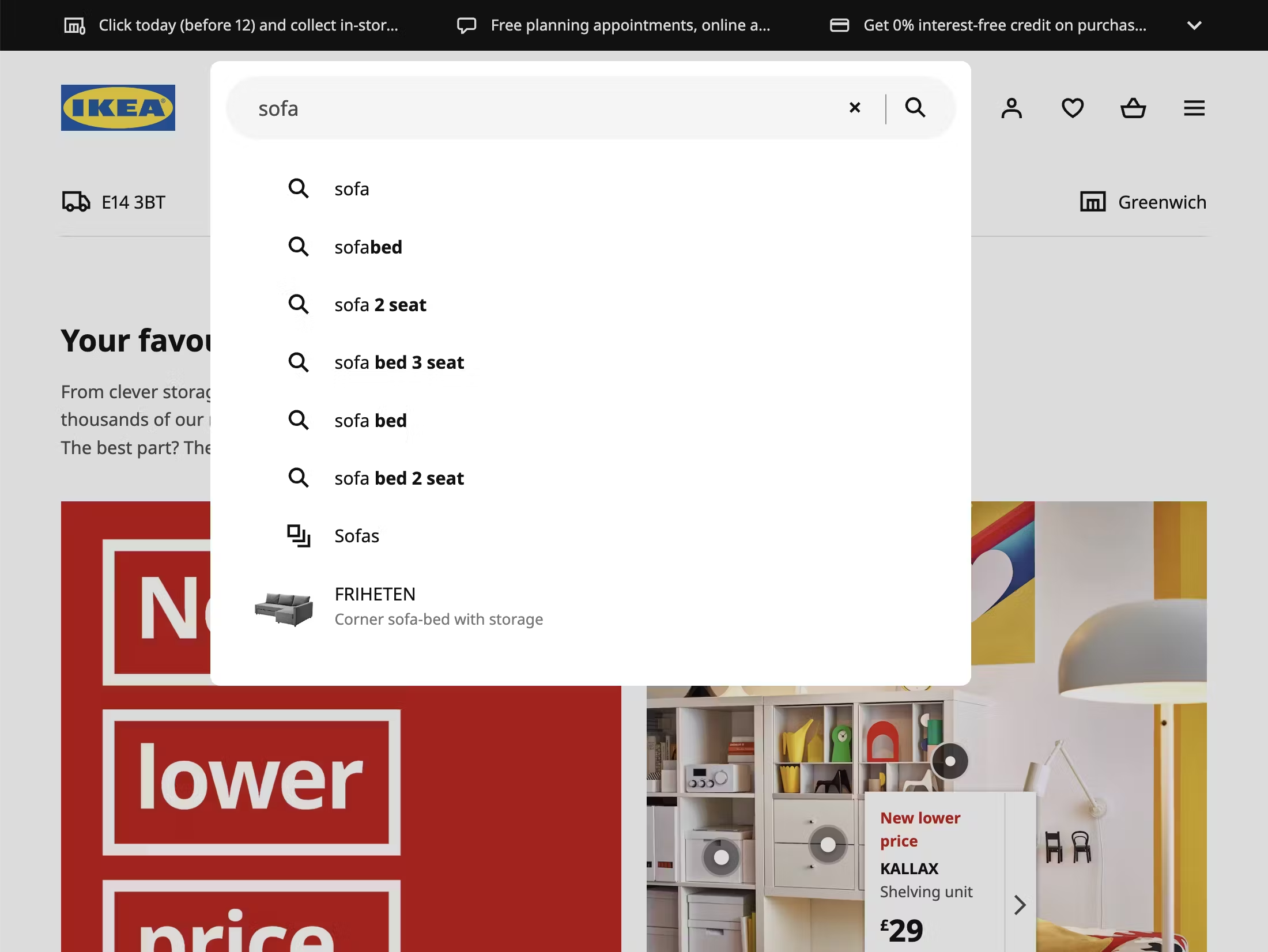
Task: Click inside the sofa search input
Action: point(519,108)
